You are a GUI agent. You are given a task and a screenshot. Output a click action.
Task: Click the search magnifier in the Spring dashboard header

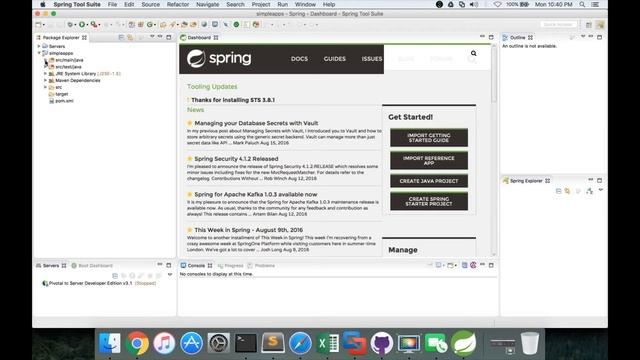coord(473,53)
